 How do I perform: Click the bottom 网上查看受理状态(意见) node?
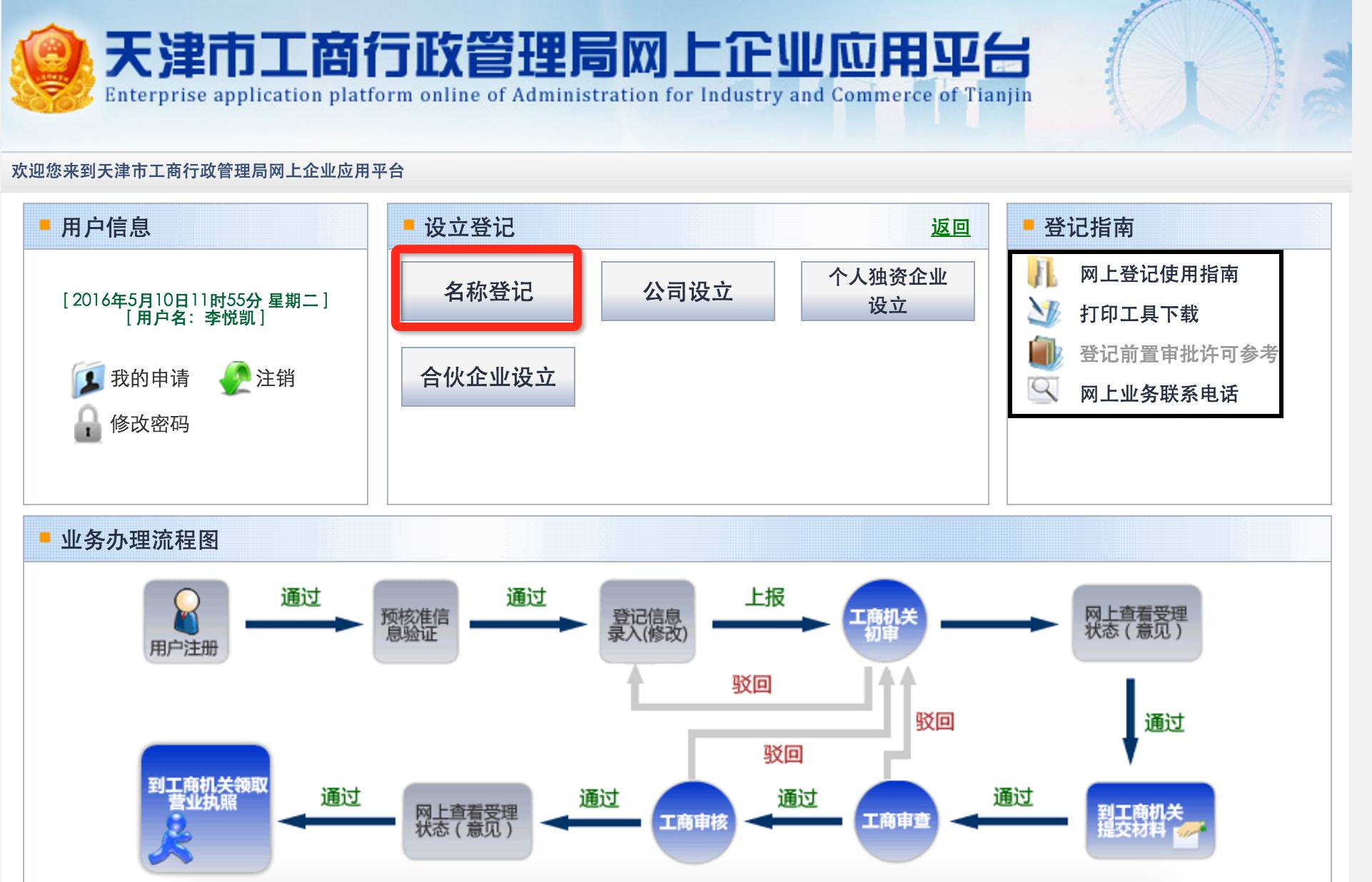[x=467, y=821]
